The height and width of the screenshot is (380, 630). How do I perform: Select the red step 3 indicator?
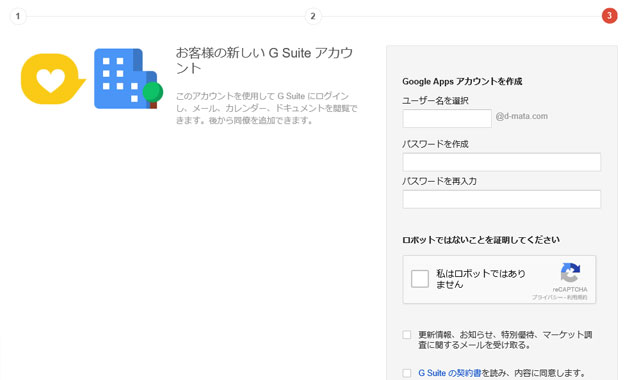point(609,16)
